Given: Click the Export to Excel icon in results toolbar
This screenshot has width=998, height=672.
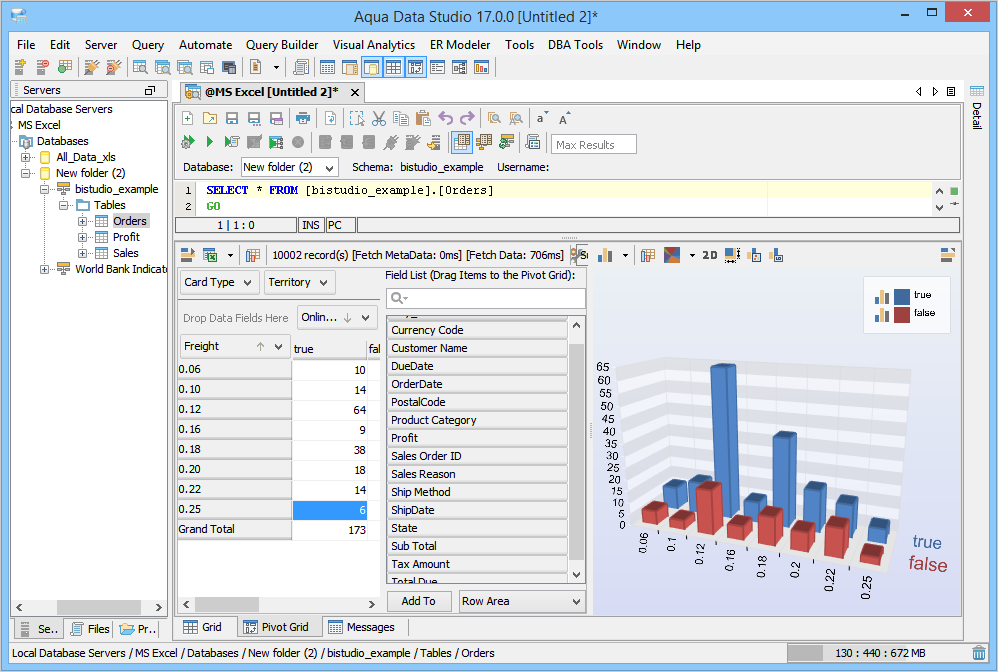Looking at the screenshot, I should click(210, 255).
